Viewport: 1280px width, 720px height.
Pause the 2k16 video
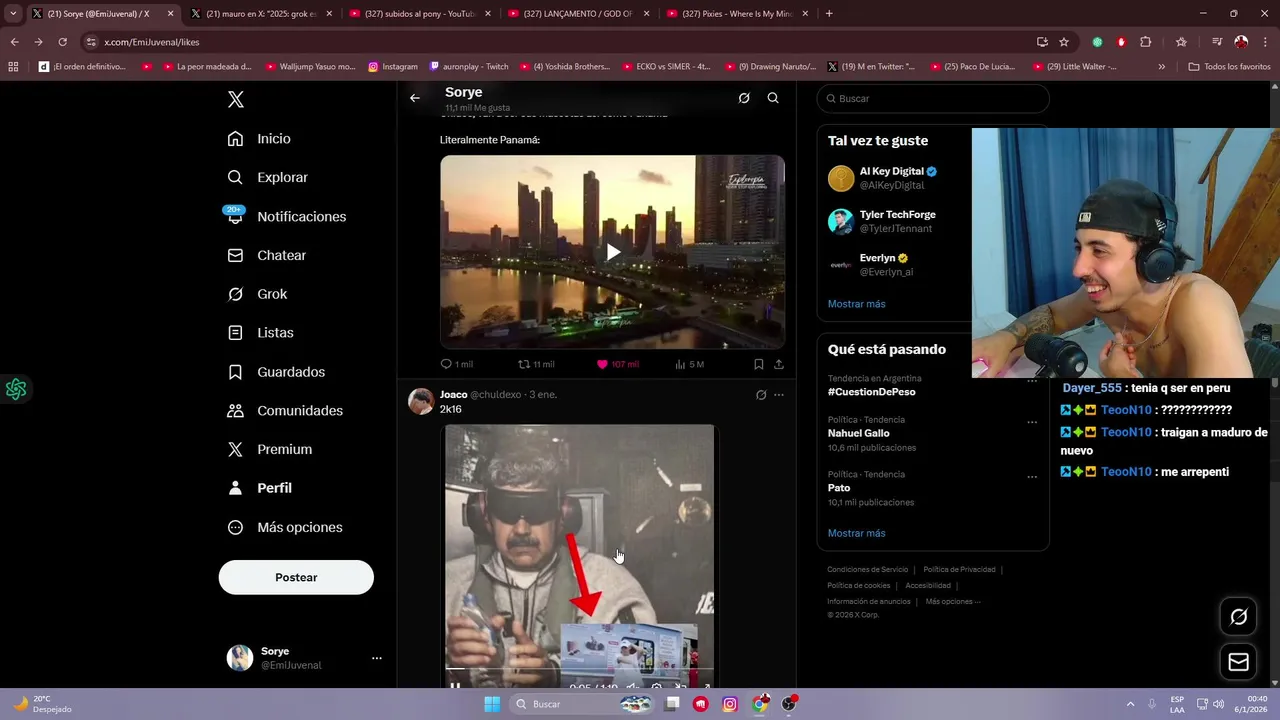[x=455, y=686]
